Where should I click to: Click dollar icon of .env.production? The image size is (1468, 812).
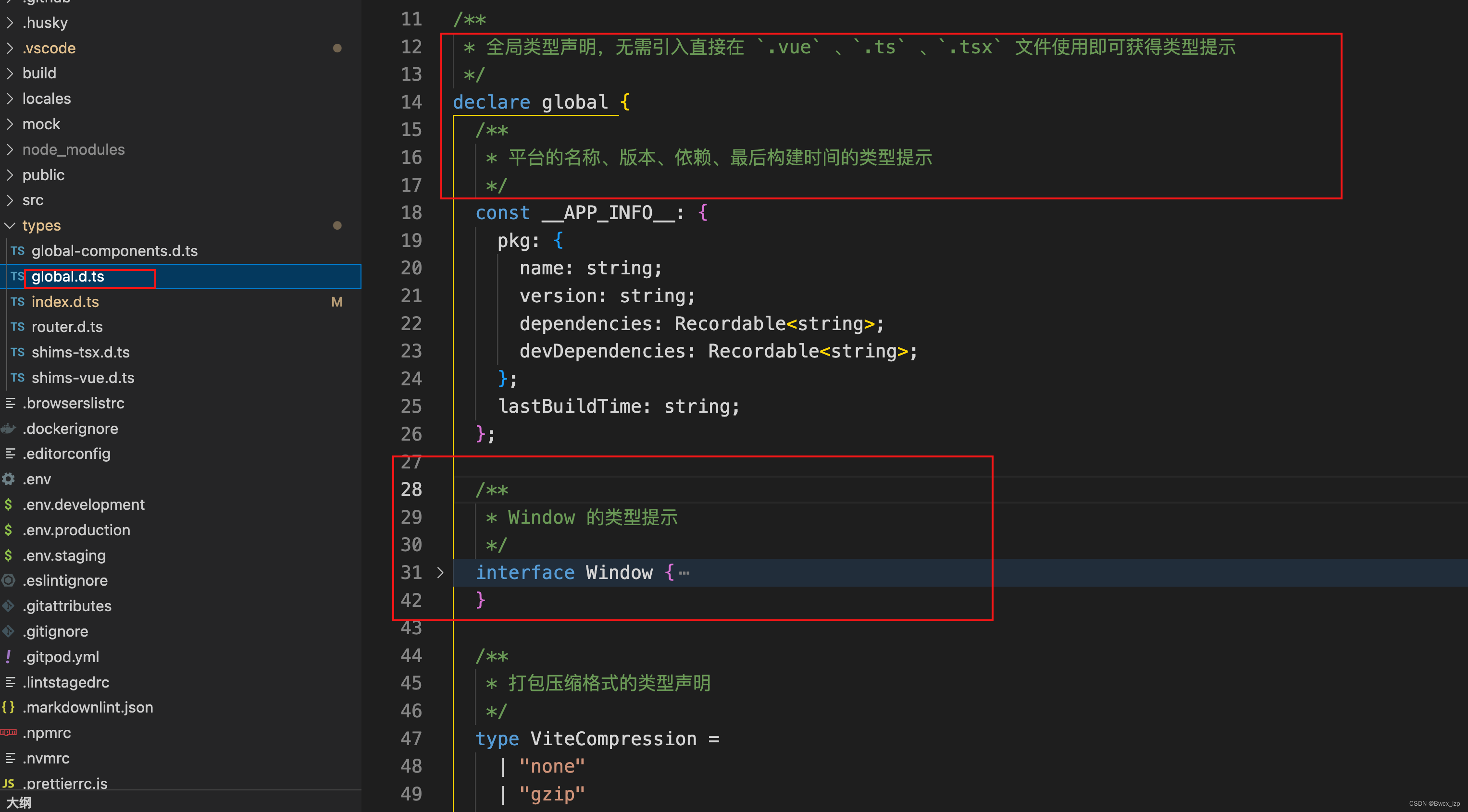coord(9,530)
